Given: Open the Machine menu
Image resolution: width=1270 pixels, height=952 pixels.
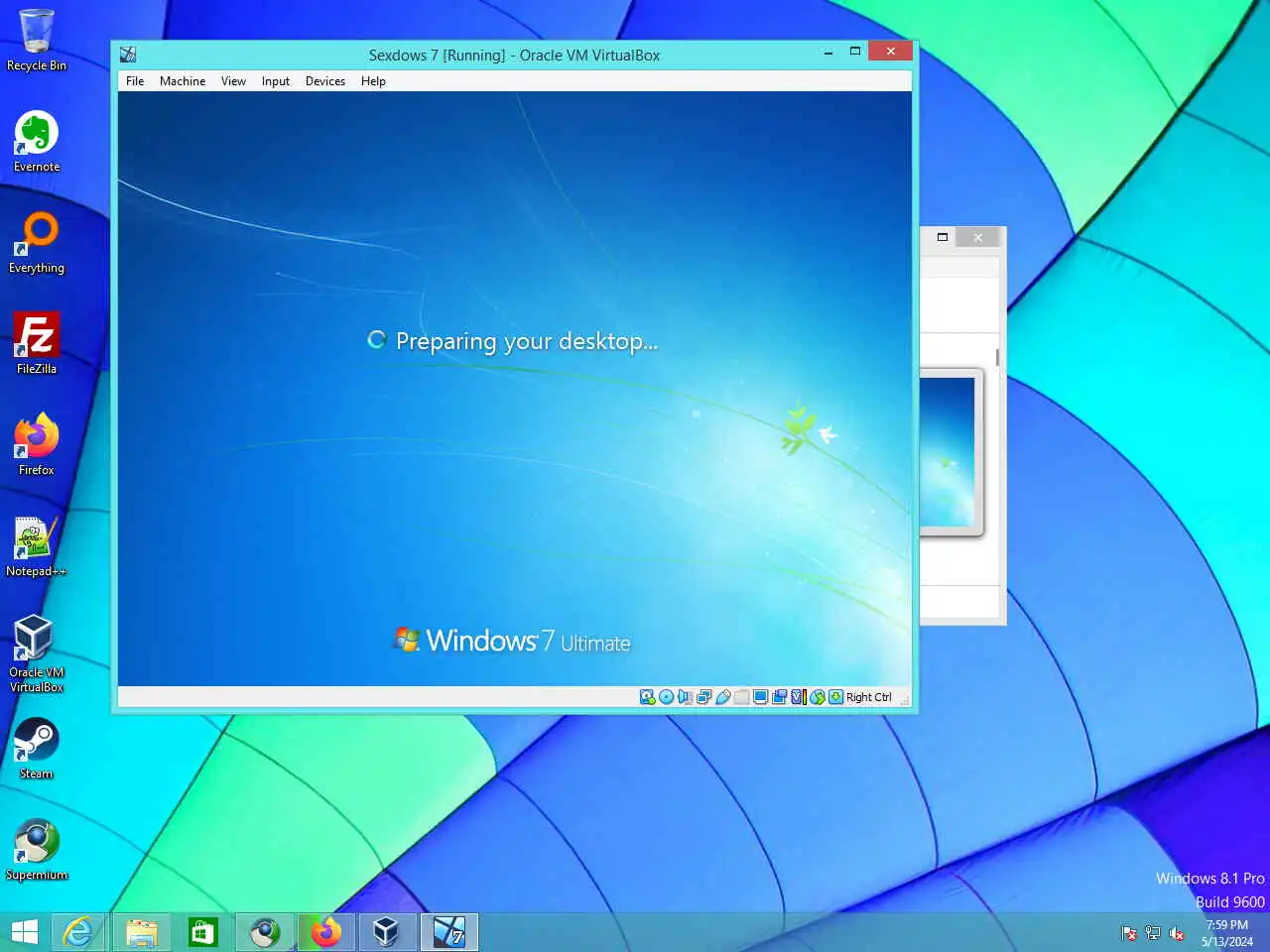Looking at the screenshot, I should 183,81.
